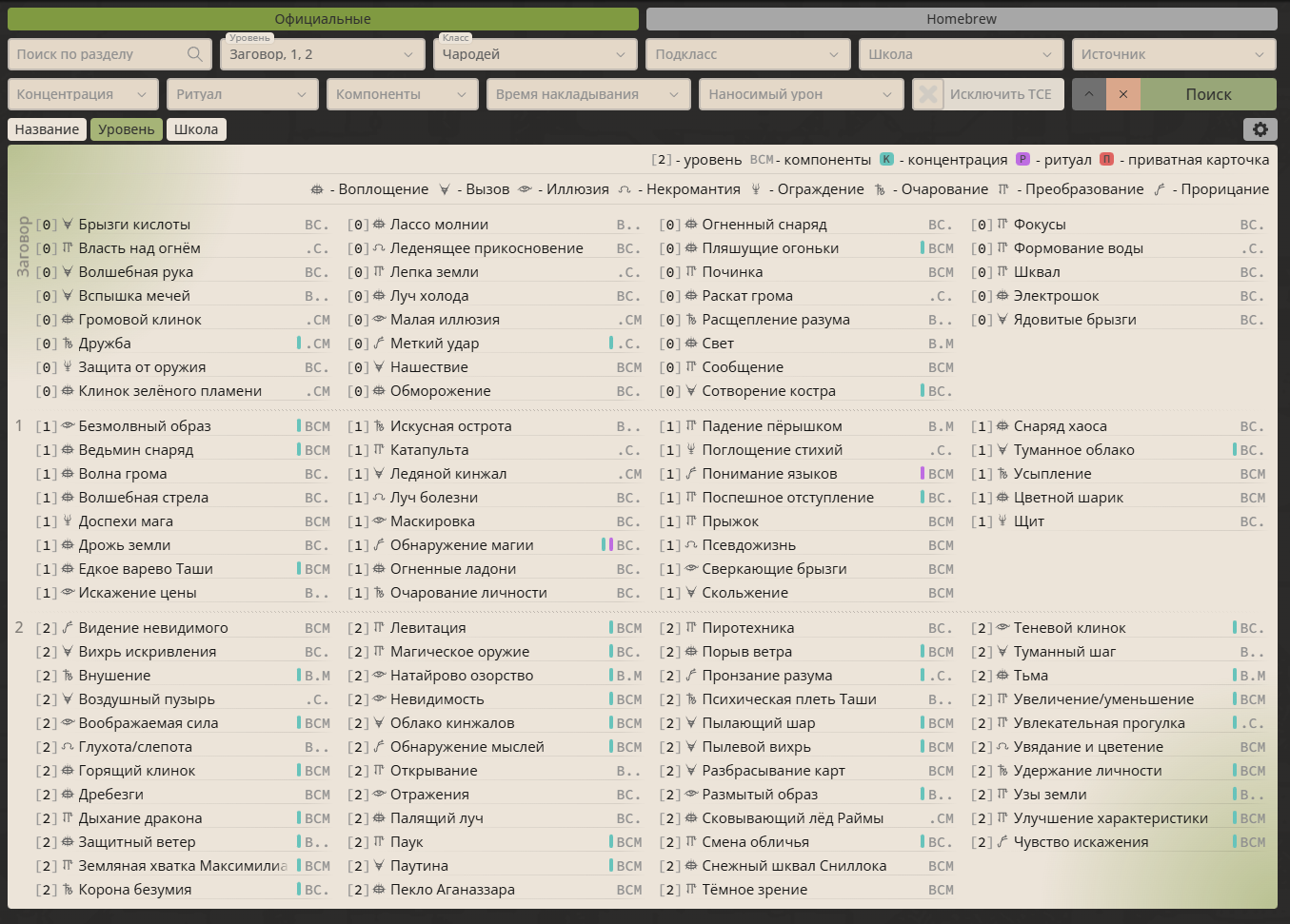Reset filters with the orange X button
This screenshot has height=924, width=1290.
point(1123,94)
